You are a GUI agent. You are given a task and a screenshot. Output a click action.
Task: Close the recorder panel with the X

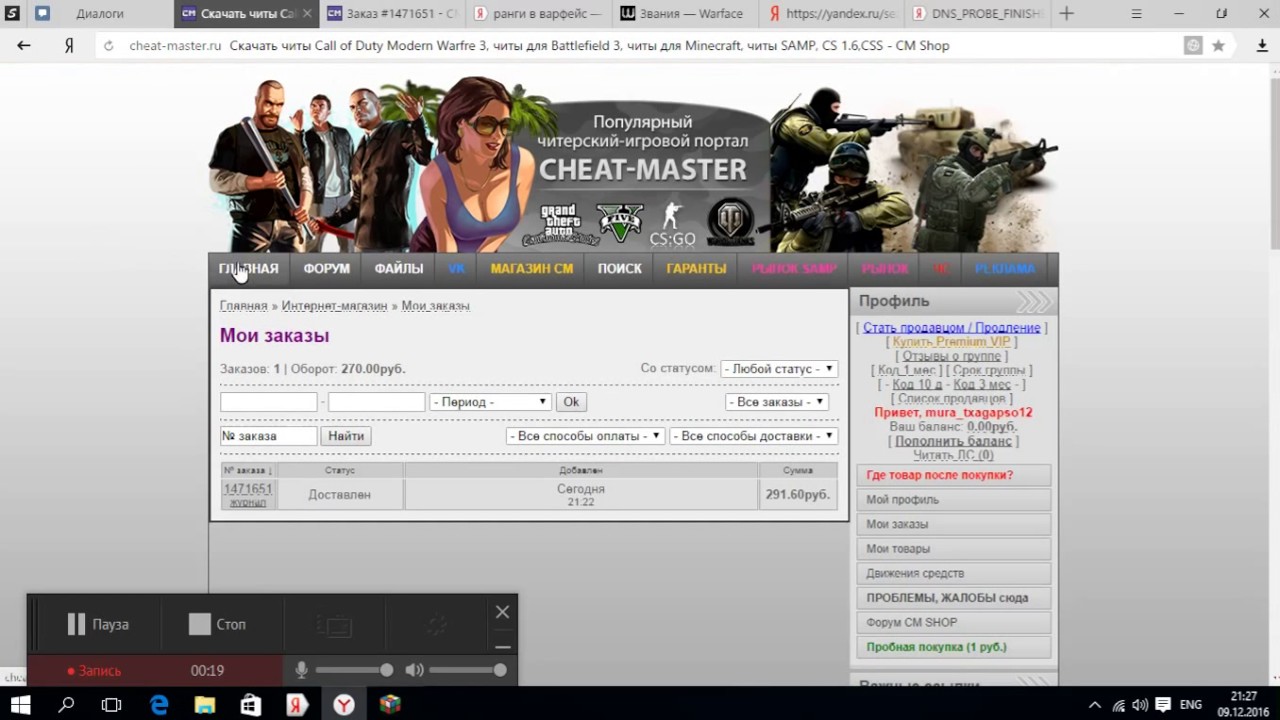[502, 612]
